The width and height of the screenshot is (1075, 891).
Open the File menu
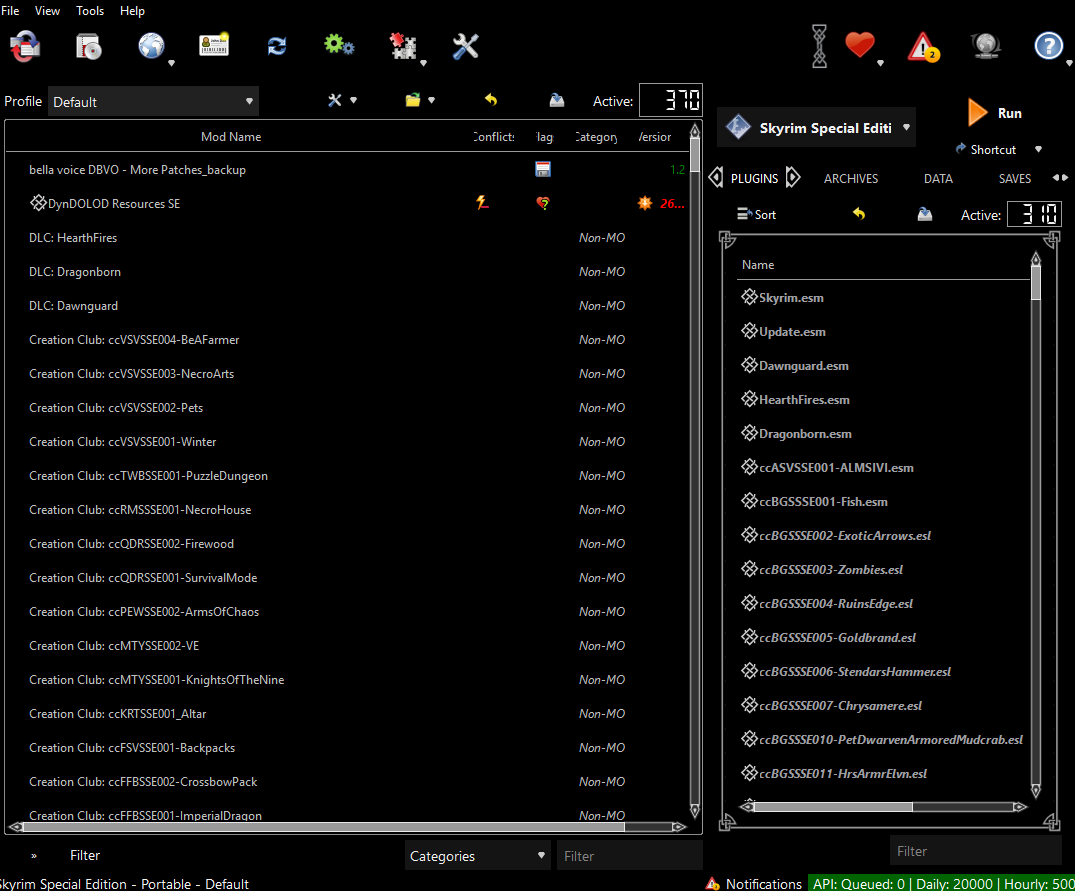coord(10,11)
